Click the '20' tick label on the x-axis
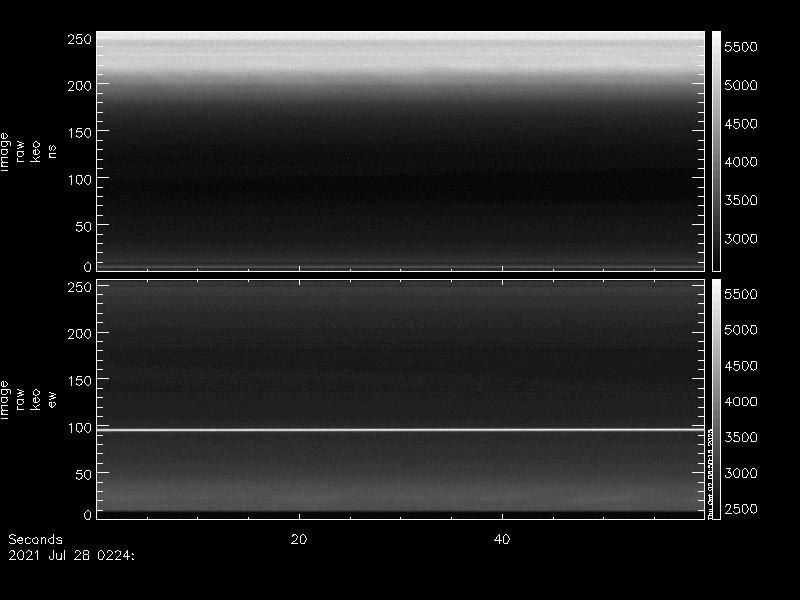 pyautogui.click(x=298, y=539)
